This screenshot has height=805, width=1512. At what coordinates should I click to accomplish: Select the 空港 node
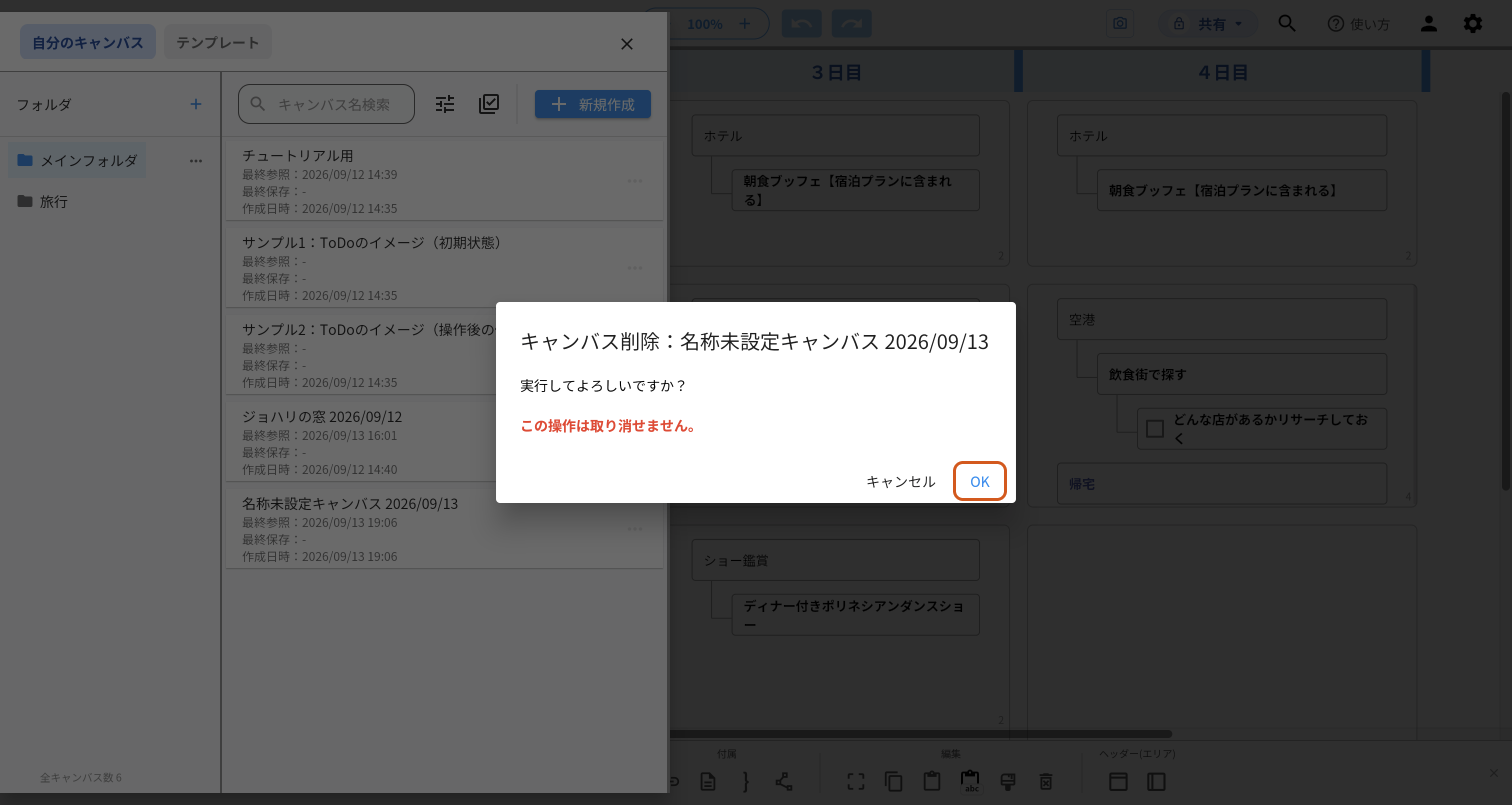click(x=1222, y=320)
